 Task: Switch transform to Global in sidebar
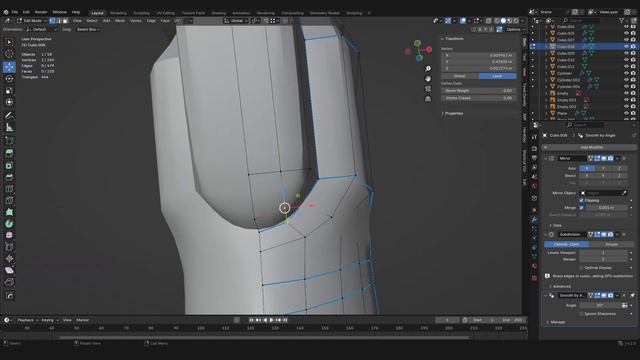pyautogui.click(x=460, y=76)
